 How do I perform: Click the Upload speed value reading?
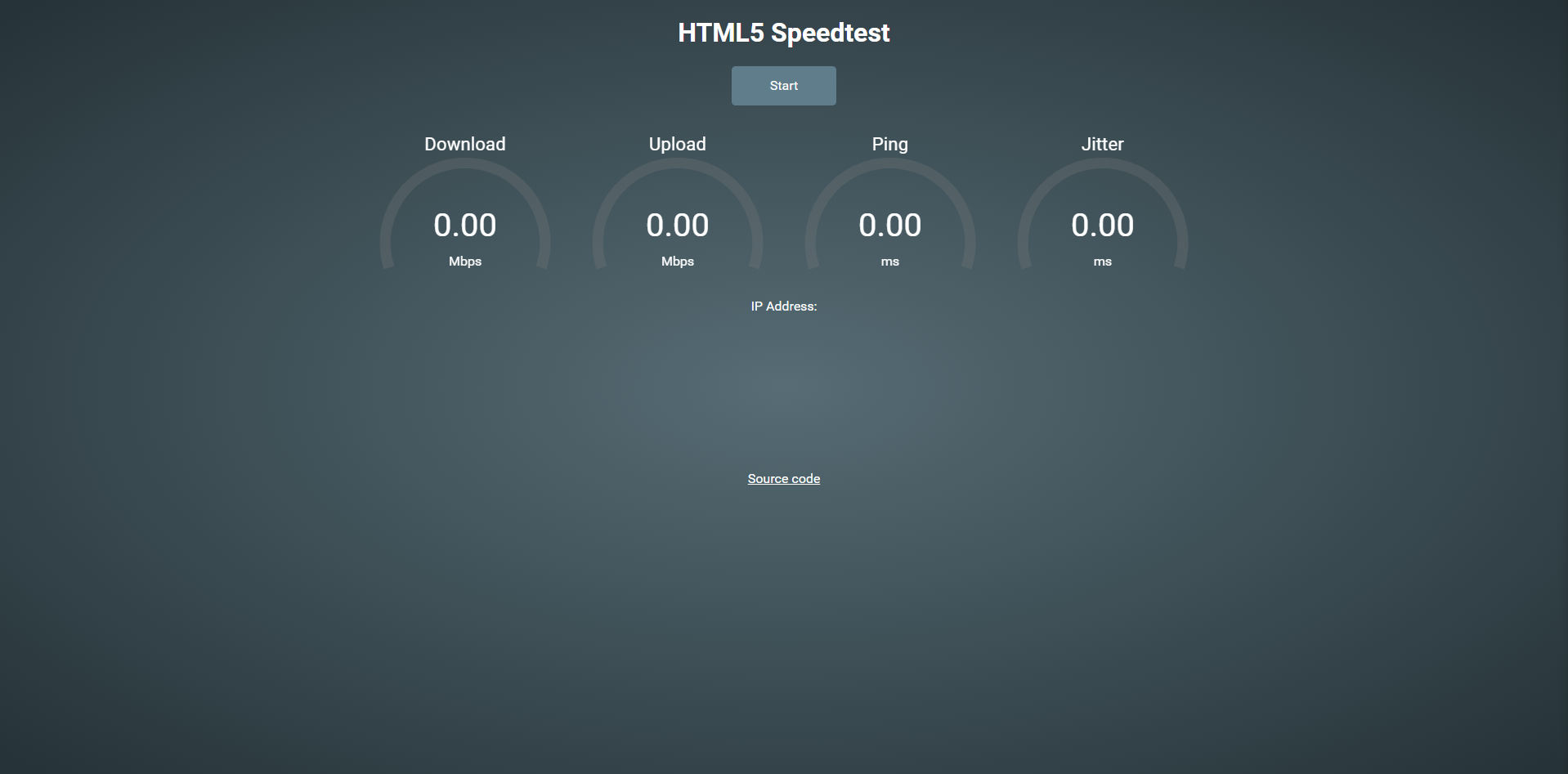point(677,225)
